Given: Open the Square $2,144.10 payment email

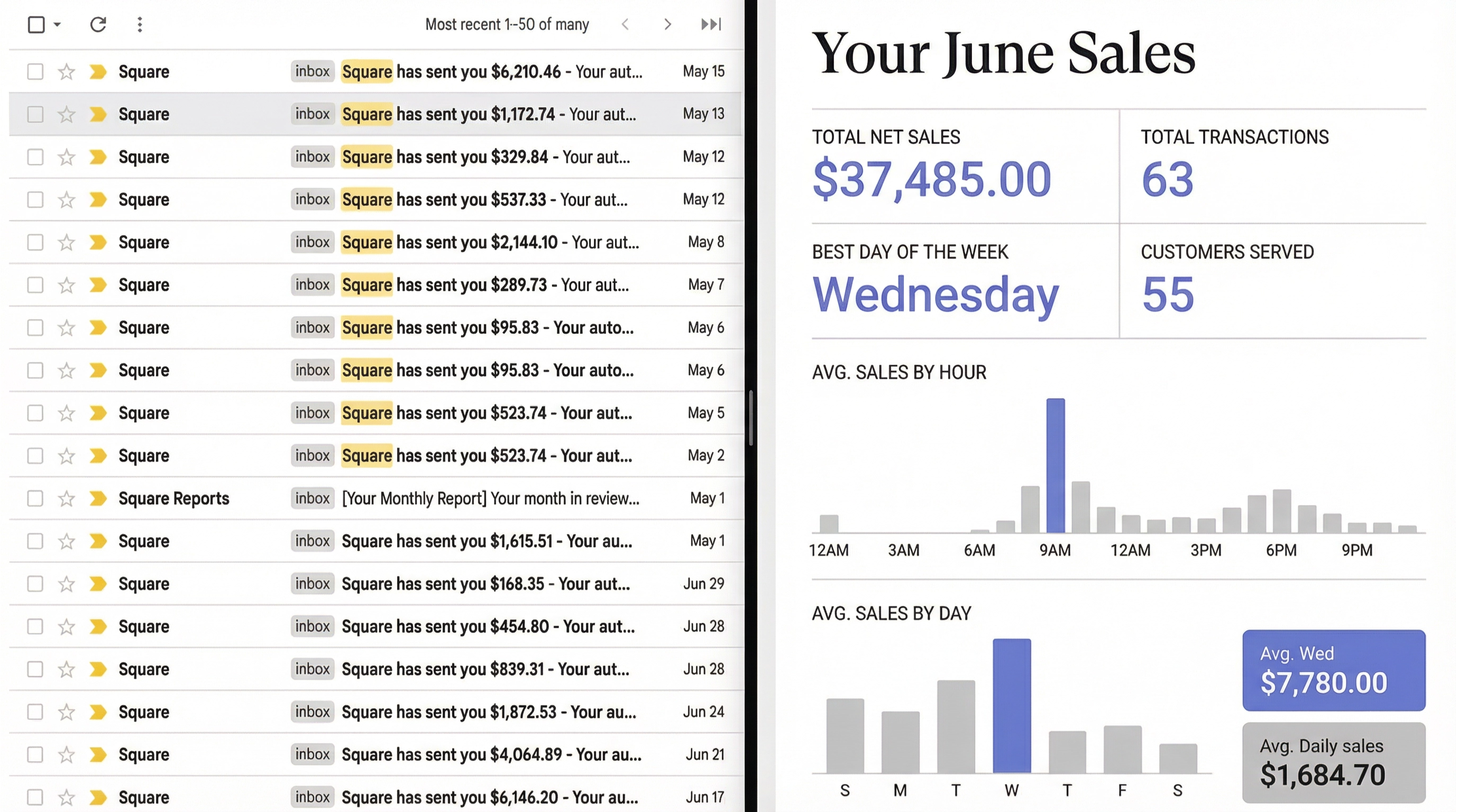Looking at the screenshot, I should [490, 243].
